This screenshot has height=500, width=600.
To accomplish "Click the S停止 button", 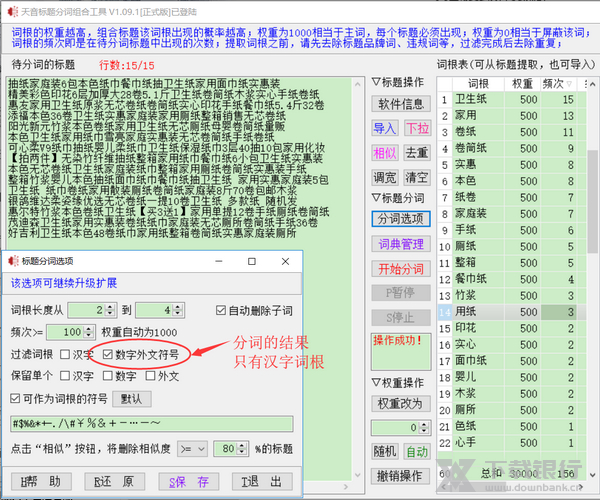I will point(401,318).
